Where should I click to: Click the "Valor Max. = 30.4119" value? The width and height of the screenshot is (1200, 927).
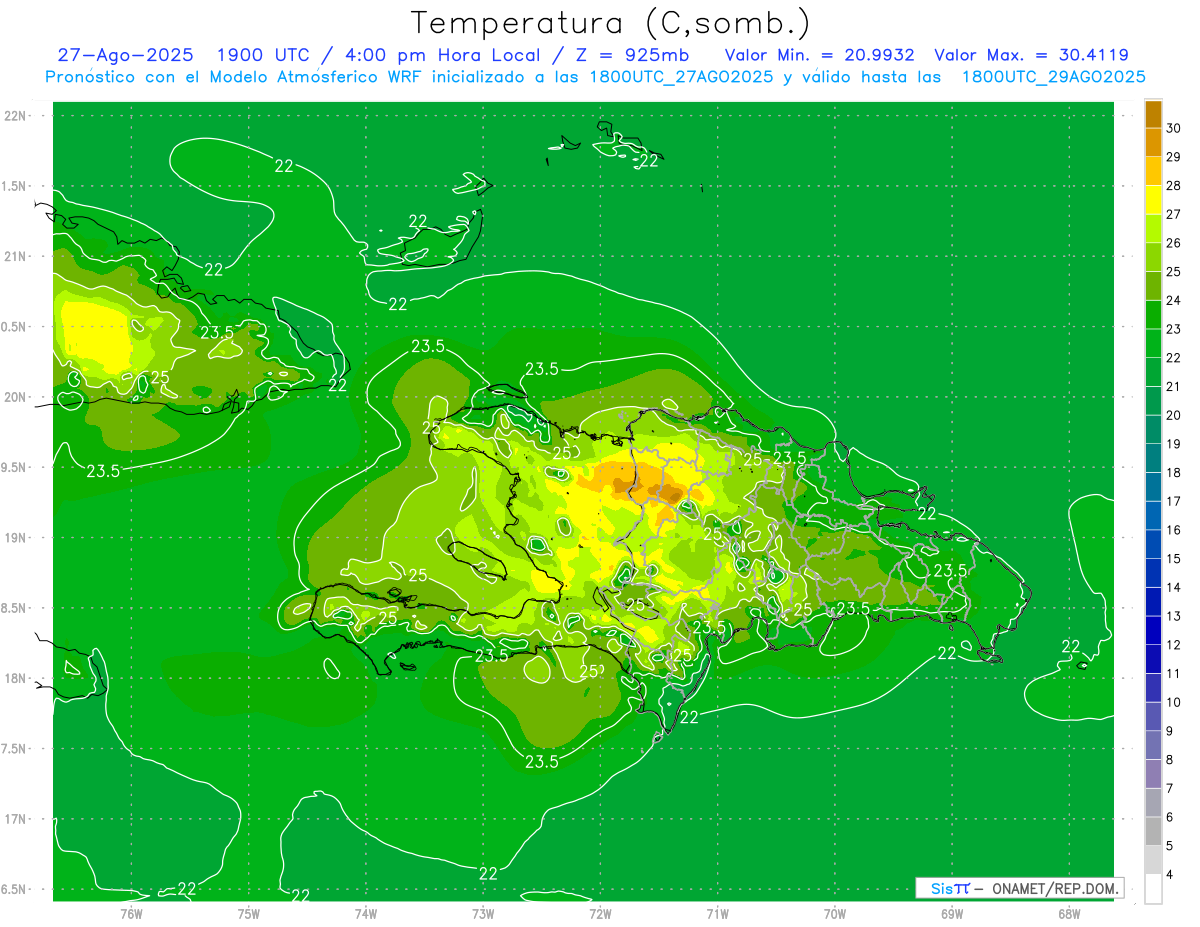1031,55
